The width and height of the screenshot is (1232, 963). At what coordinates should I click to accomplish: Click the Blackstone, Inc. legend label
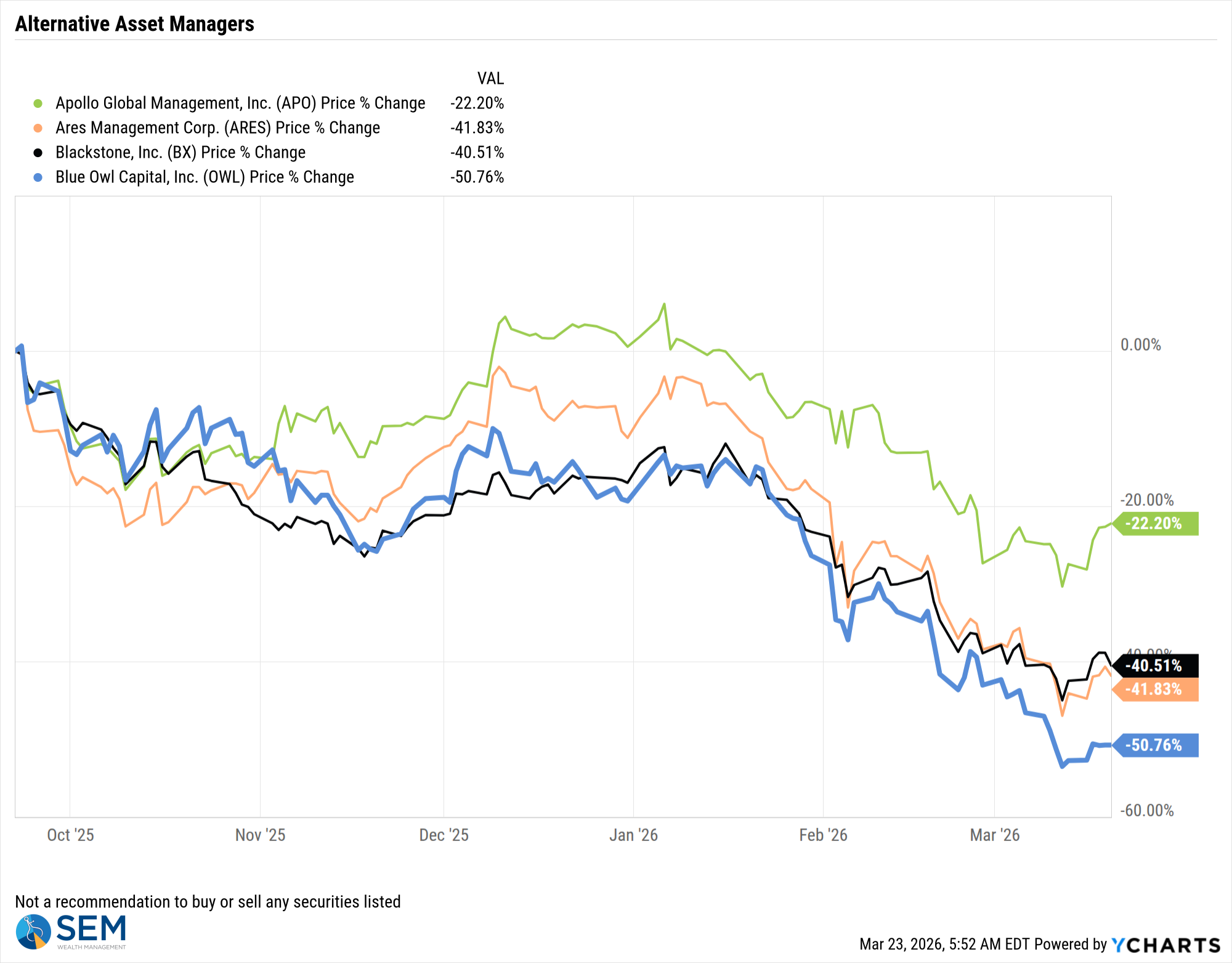pos(180,152)
